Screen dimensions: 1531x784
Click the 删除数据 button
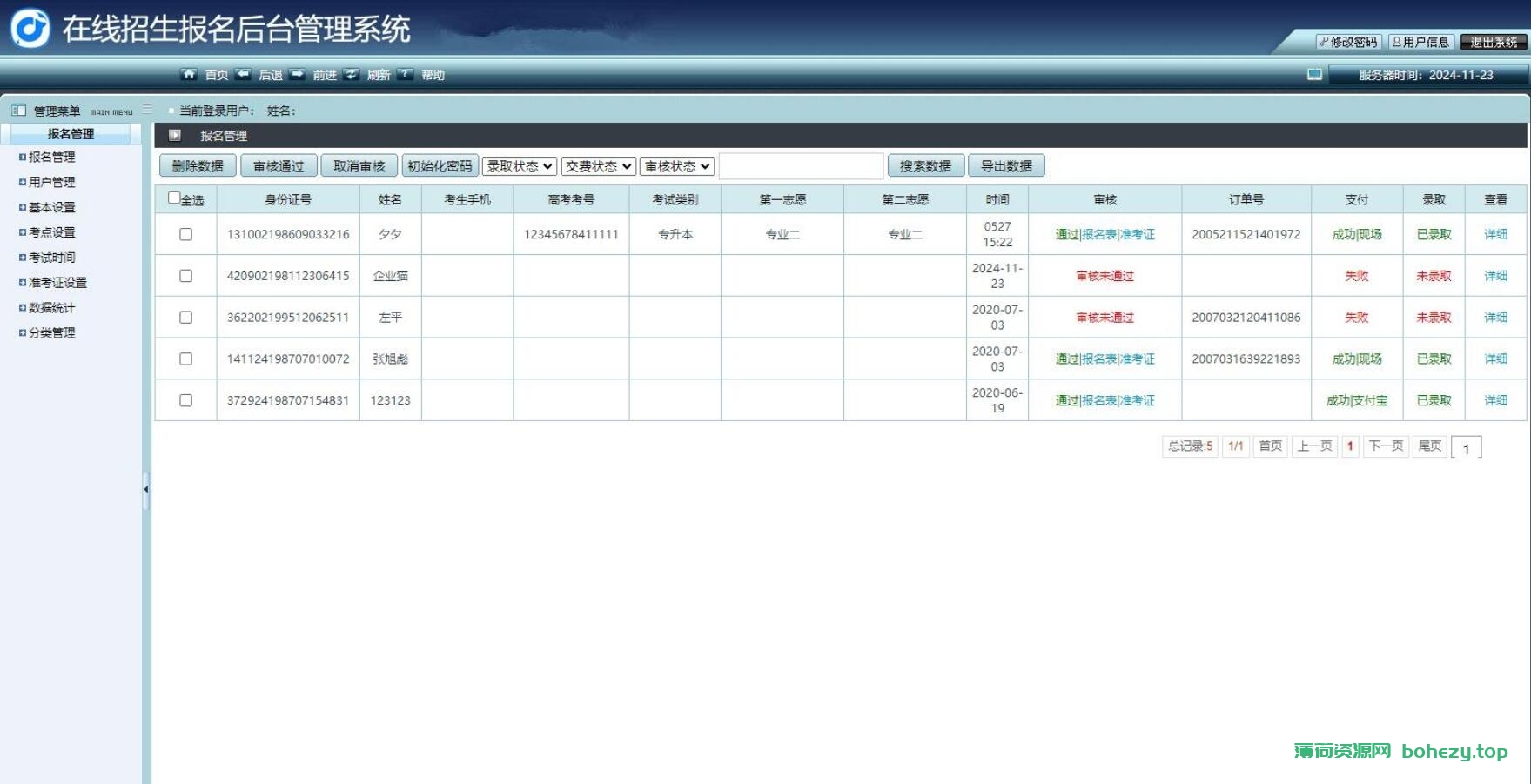tap(198, 166)
